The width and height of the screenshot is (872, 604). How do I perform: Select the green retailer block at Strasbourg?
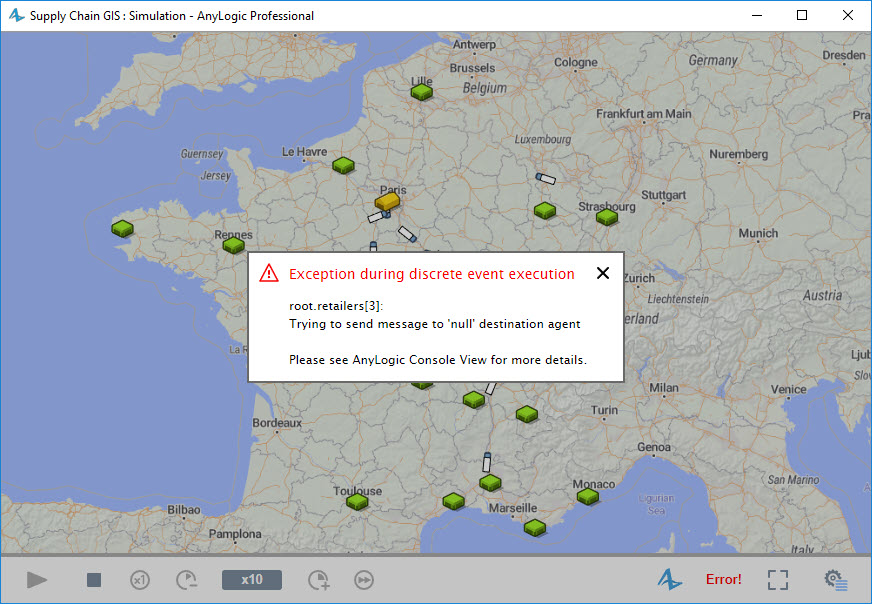(607, 217)
